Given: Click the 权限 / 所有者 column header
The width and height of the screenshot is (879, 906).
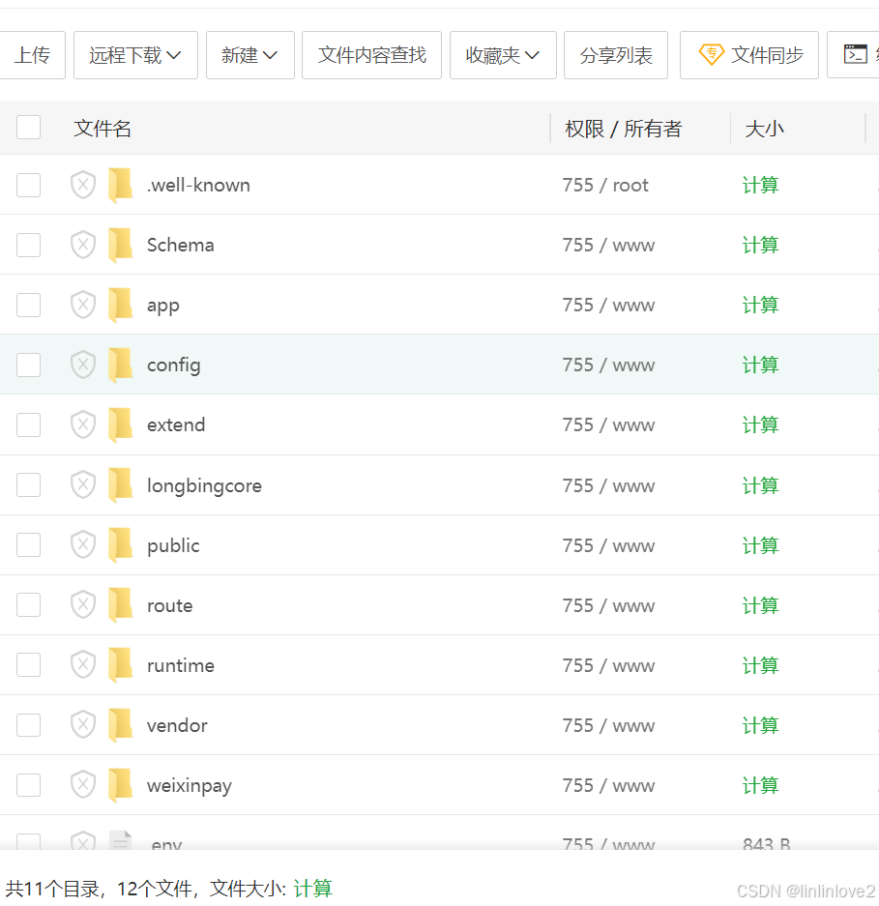Looking at the screenshot, I should click(623, 128).
